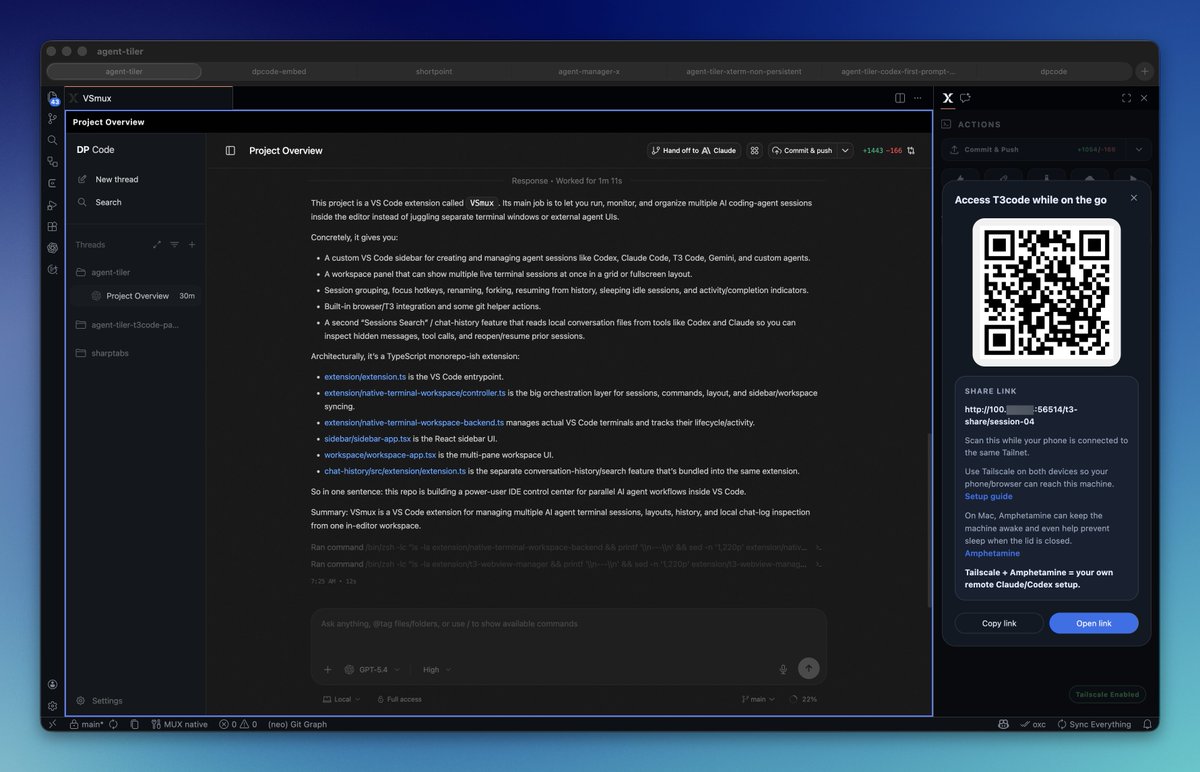Close the Access T3code popup

tap(1134, 198)
